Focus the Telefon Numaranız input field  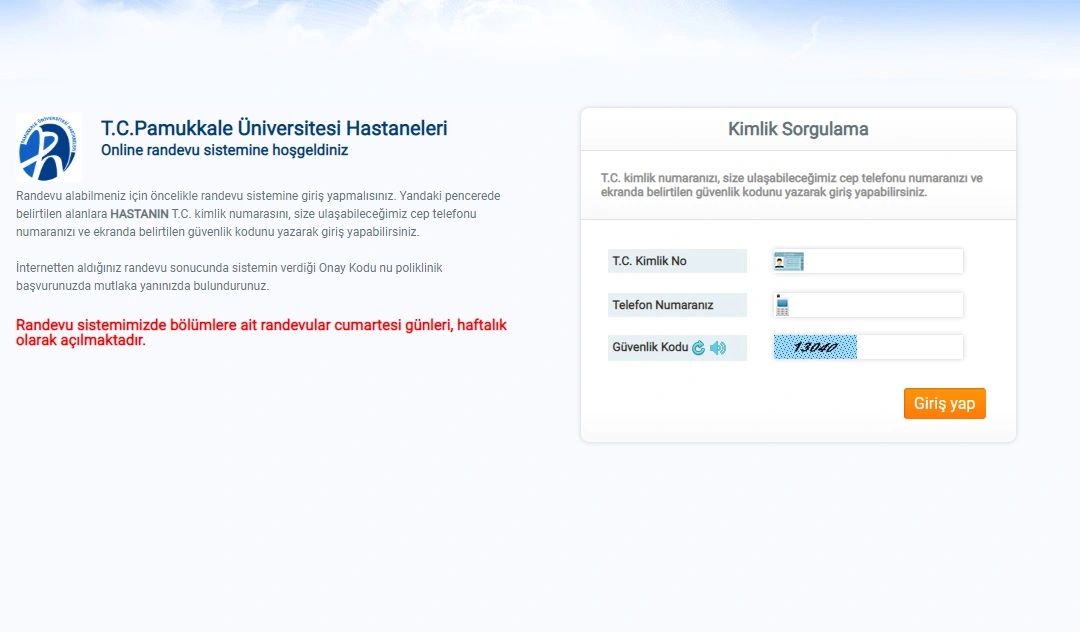click(868, 305)
